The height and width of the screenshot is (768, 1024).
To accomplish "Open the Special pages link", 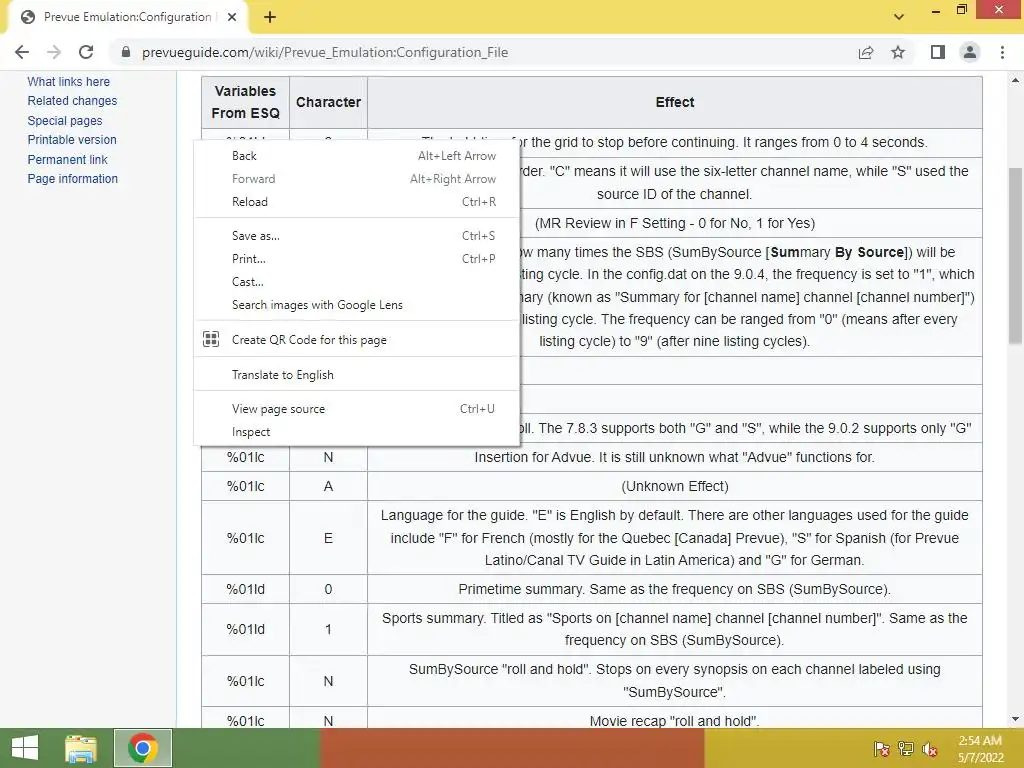I will 65,121.
